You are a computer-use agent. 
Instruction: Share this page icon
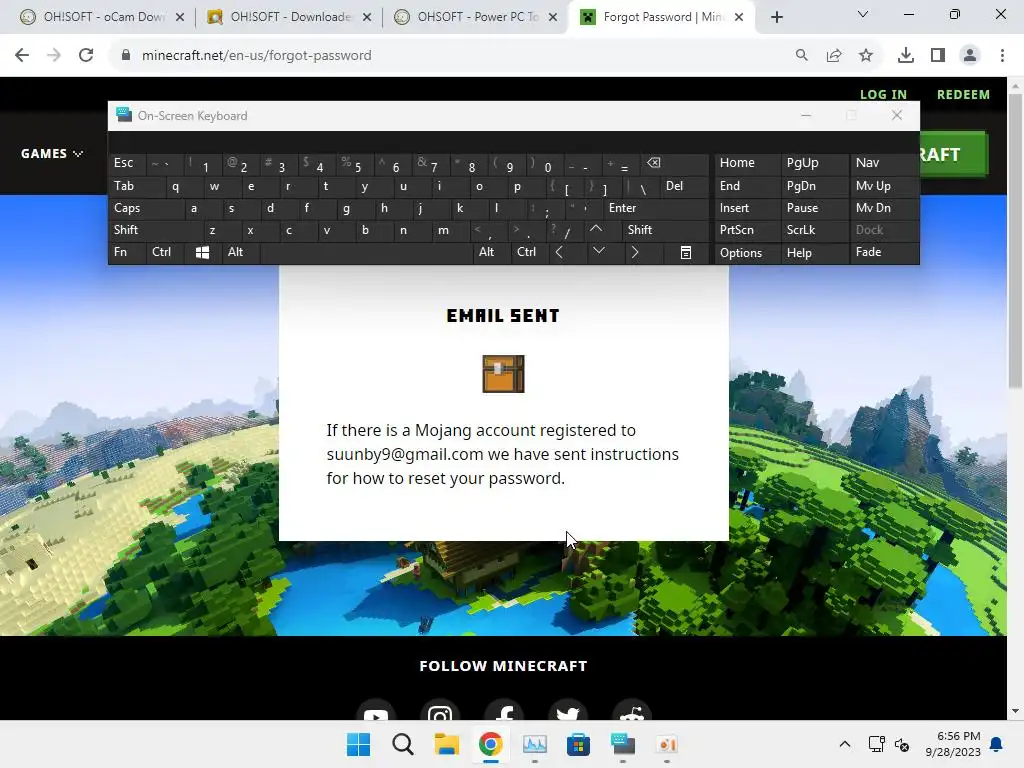834,56
